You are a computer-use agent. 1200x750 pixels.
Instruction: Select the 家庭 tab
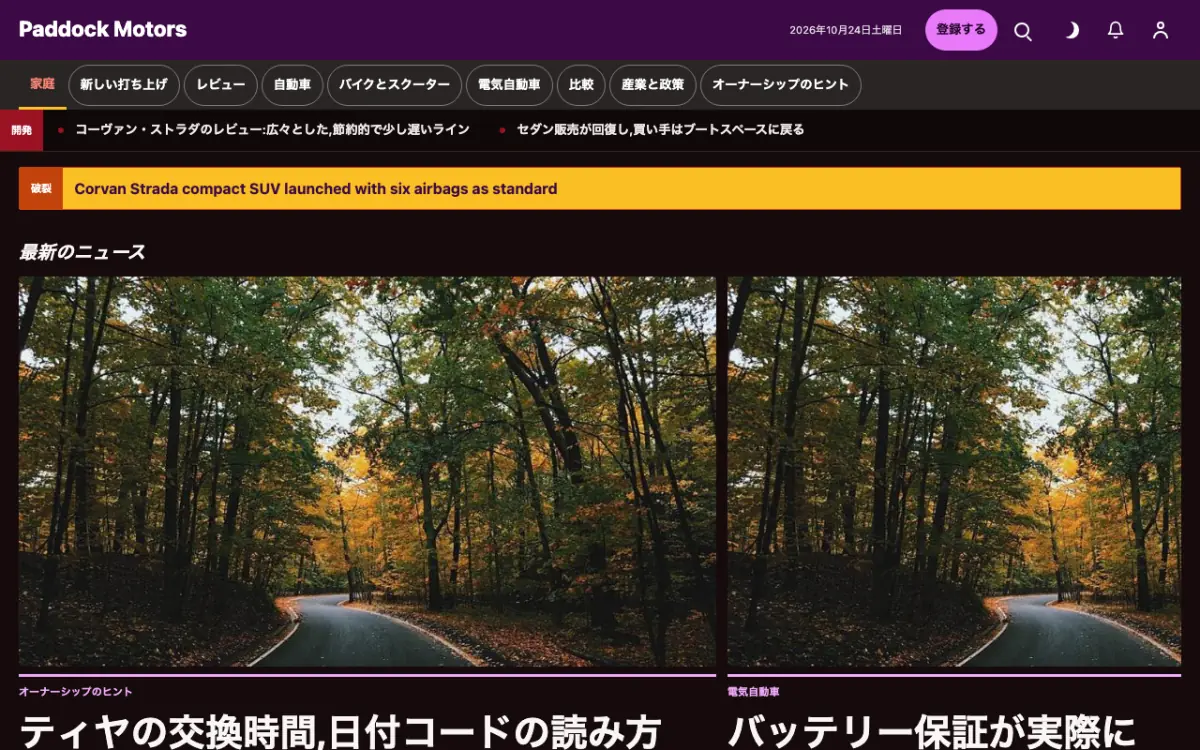click(42, 85)
